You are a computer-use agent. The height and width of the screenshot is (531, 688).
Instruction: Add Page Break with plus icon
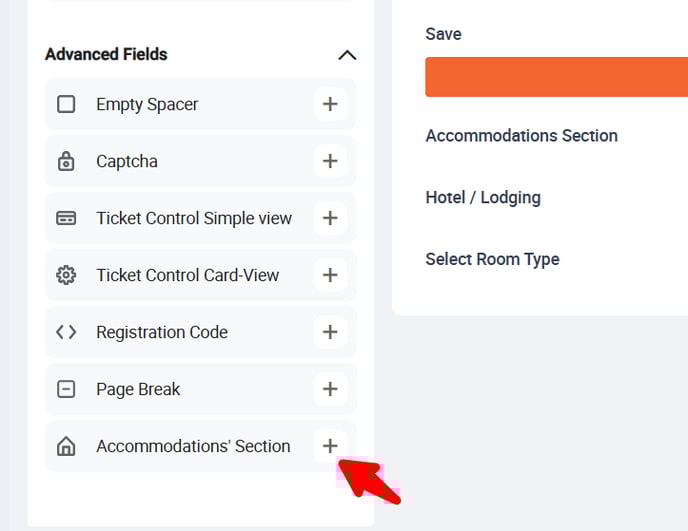pos(330,389)
